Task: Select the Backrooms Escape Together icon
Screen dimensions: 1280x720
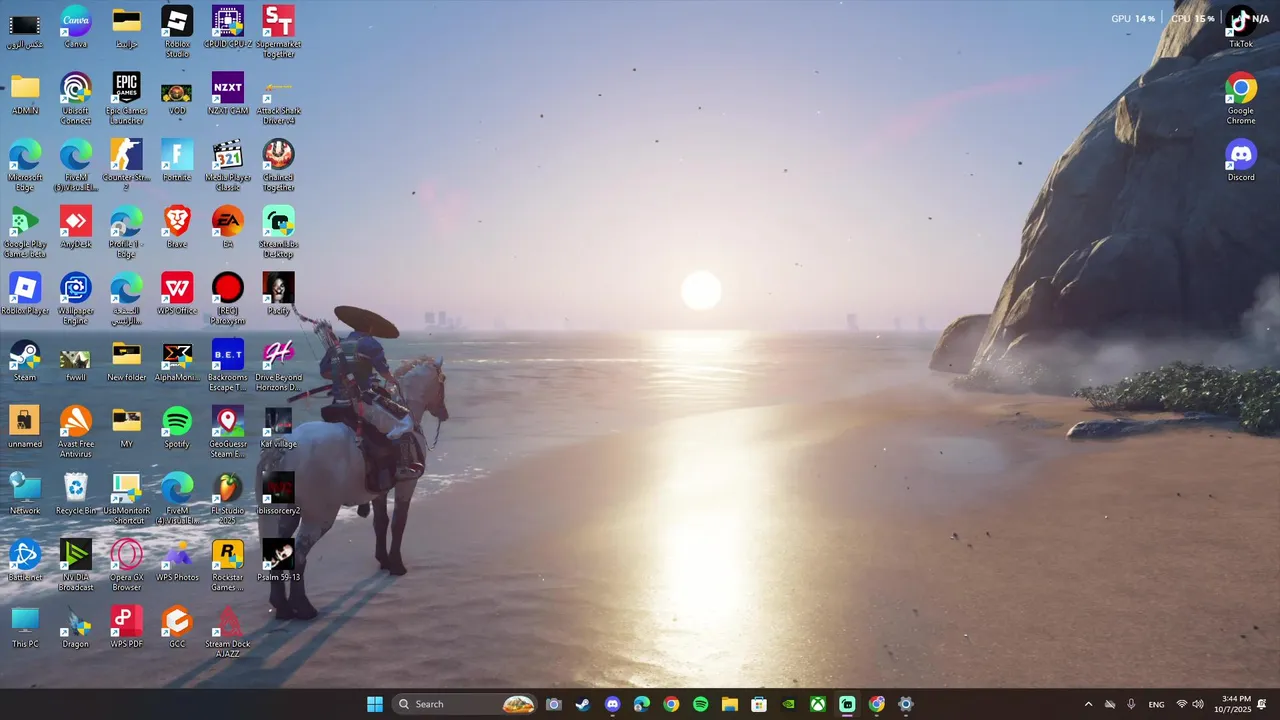Action: coord(228,365)
